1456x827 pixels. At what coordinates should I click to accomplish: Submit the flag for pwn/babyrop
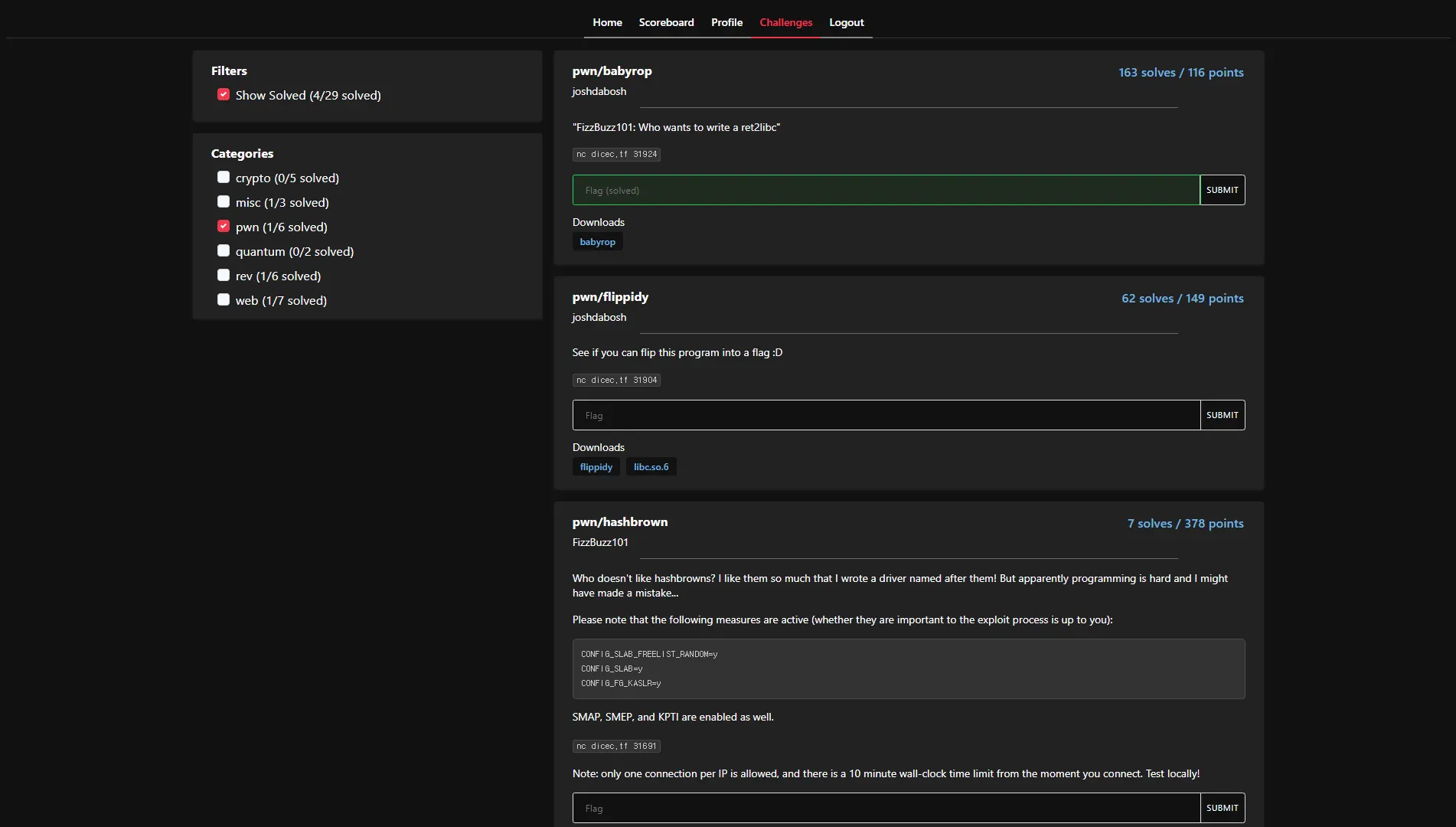pyautogui.click(x=1222, y=190)
